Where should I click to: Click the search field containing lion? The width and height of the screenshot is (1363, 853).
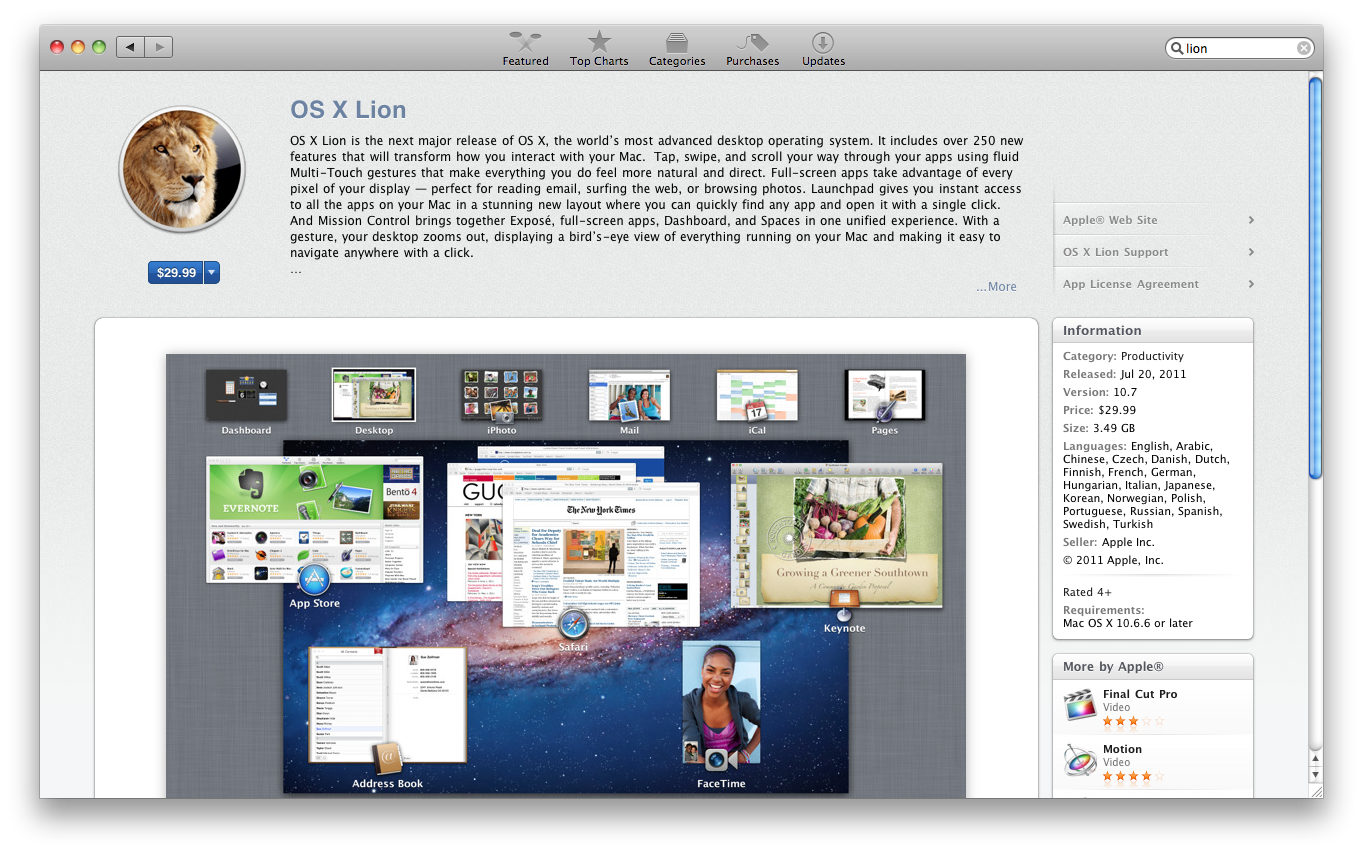pos(1240,48)
